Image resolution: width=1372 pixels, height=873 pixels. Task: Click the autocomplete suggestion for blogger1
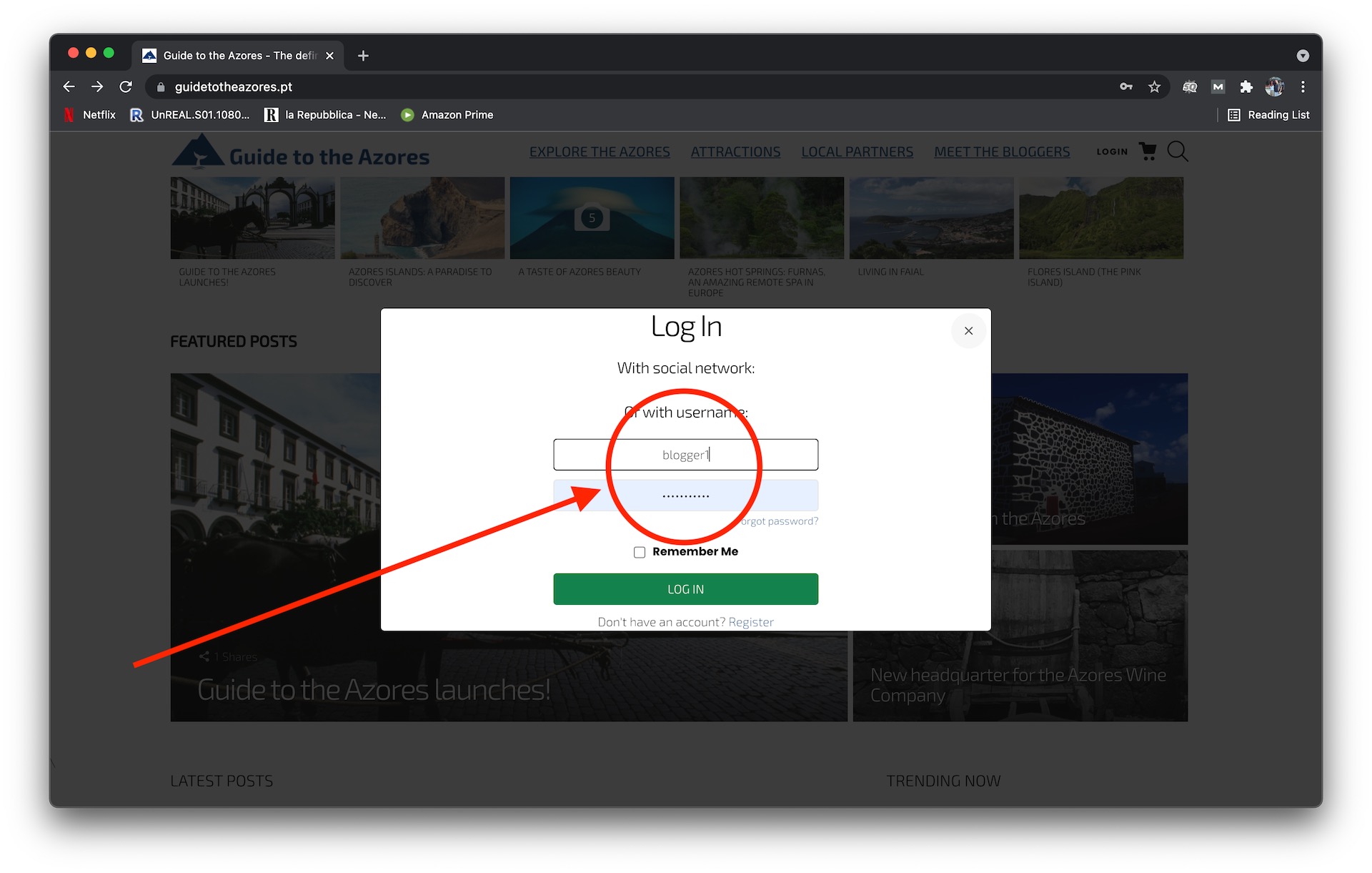pos(686,495)
